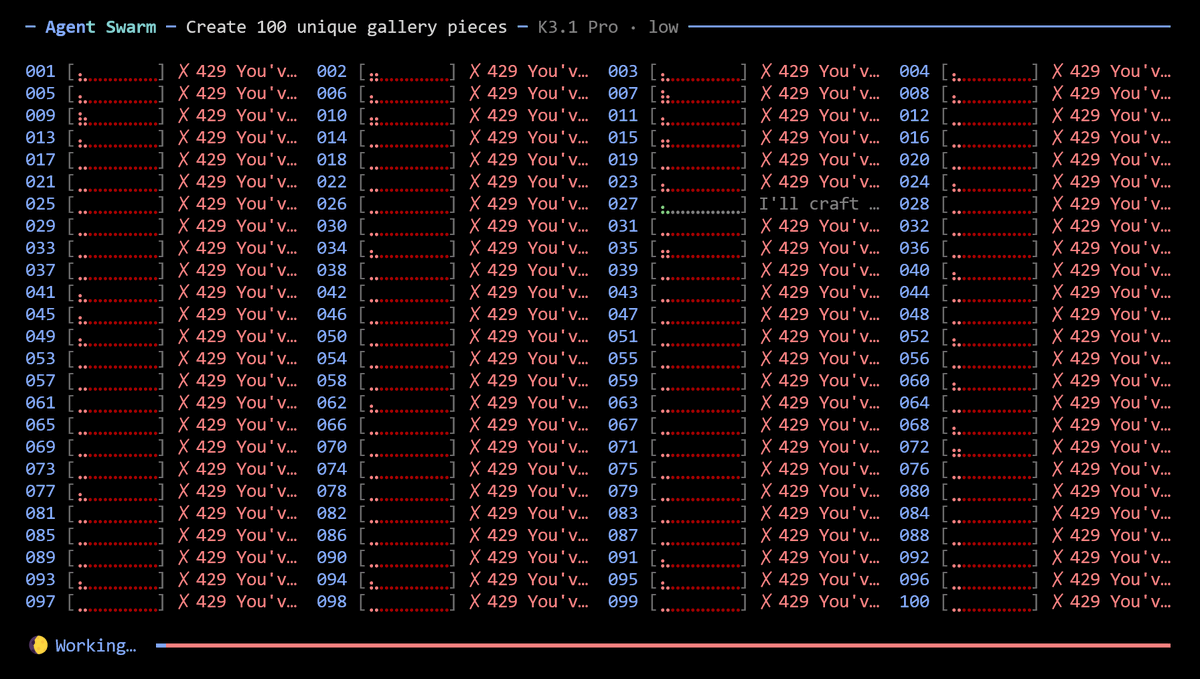Image resolution: width=1200 pixels, height=679 pixels.
Task: Click the progress bar of agent 027
Action: pyautogui.click(x=699, y=204)
